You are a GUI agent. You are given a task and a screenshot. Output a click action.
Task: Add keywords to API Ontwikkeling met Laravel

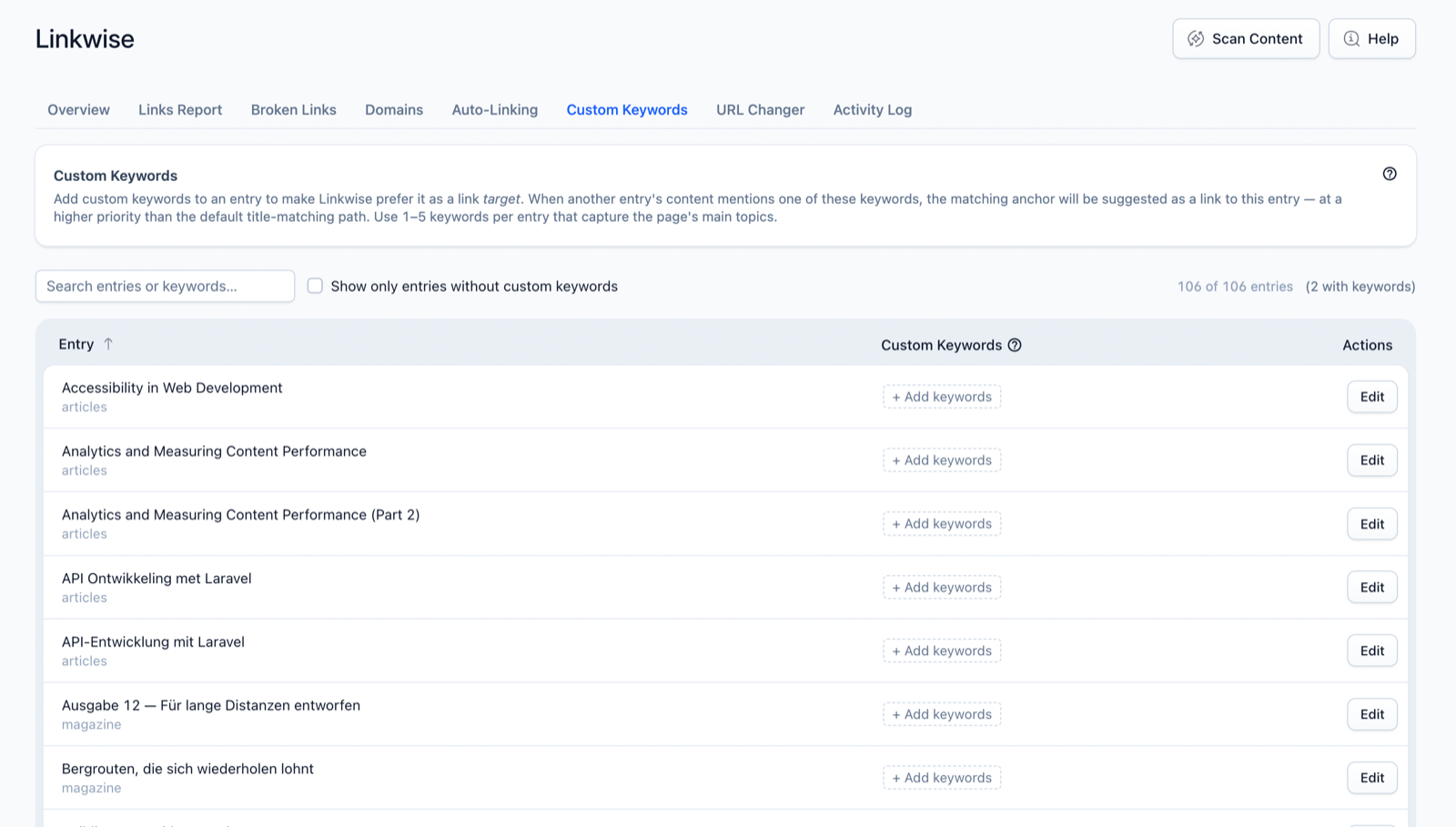click(942, 588)
